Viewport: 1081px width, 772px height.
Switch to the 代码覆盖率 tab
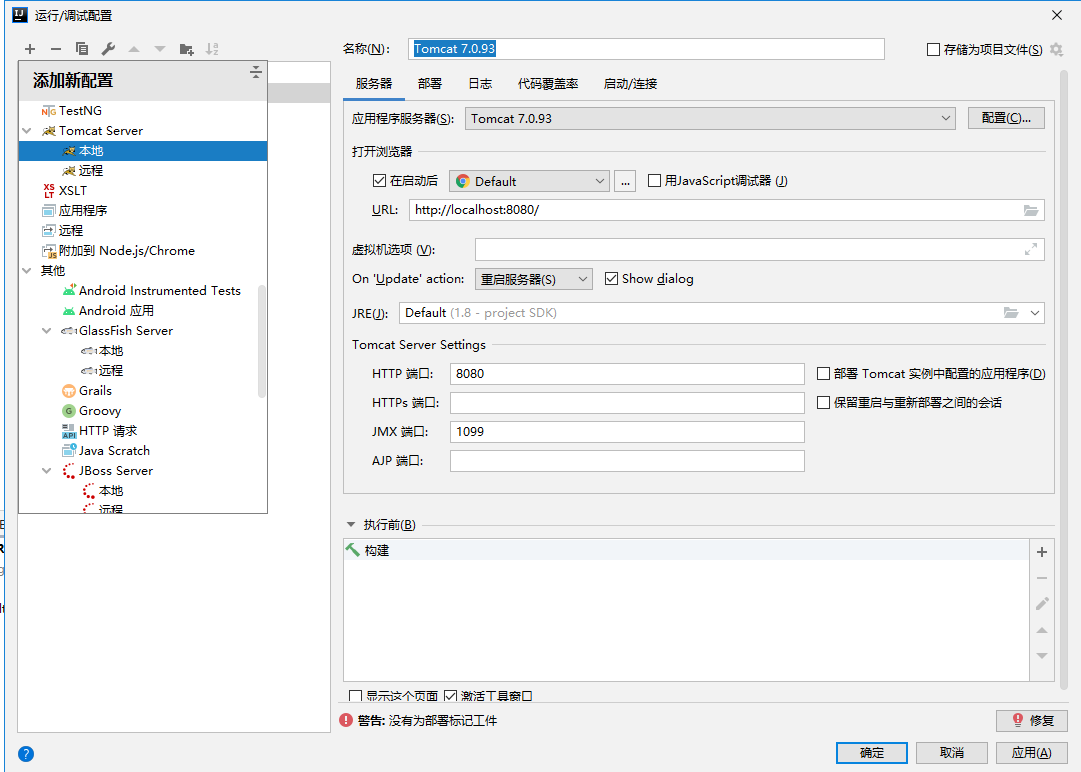click(548, 84)
